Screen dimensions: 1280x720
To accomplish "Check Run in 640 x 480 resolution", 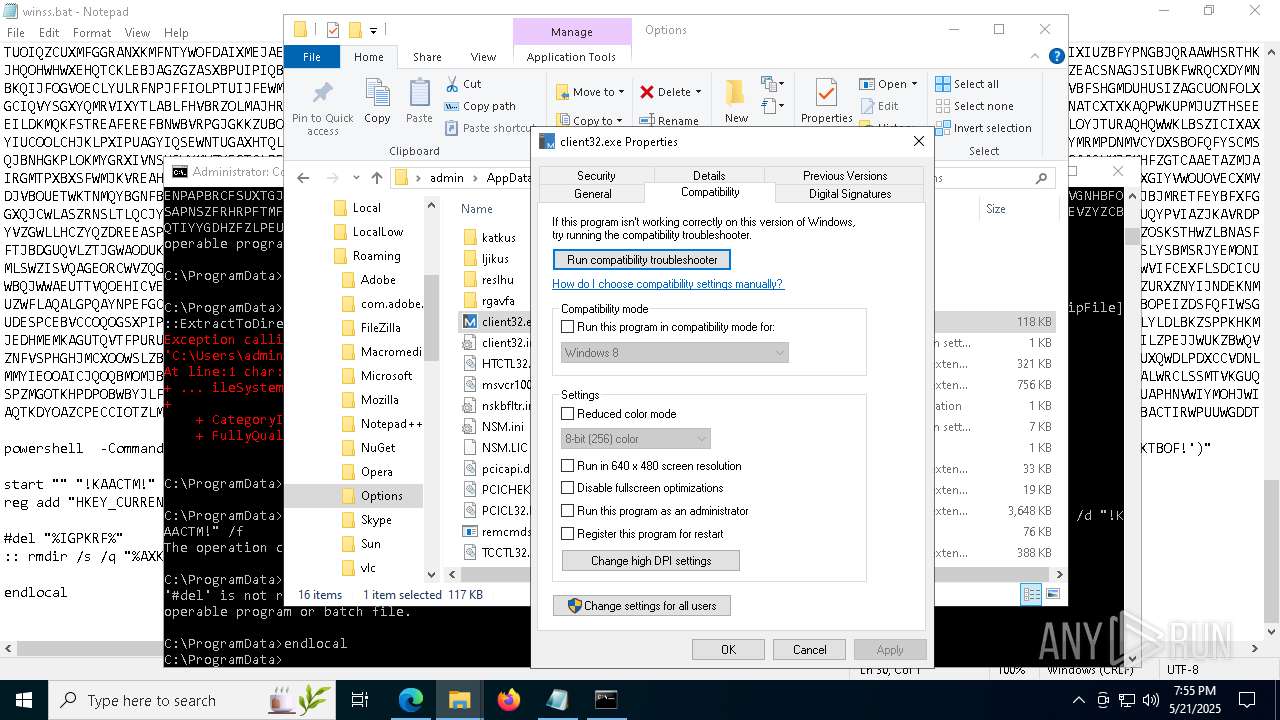I will click(x=567, y=466).
